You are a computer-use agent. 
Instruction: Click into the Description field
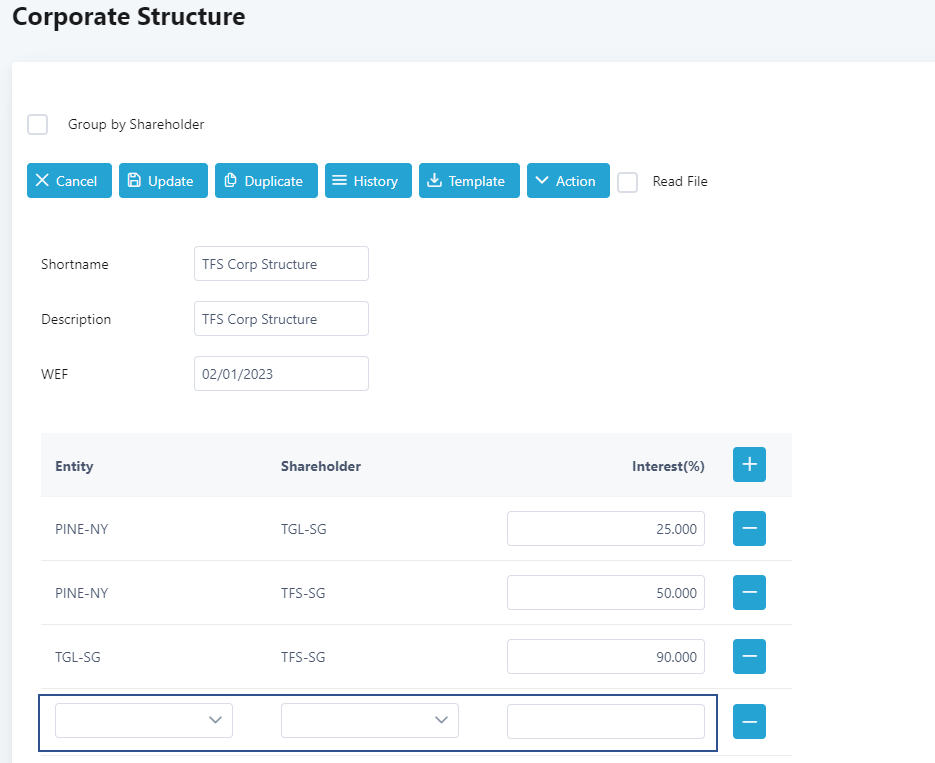click(x=281, y=319)
